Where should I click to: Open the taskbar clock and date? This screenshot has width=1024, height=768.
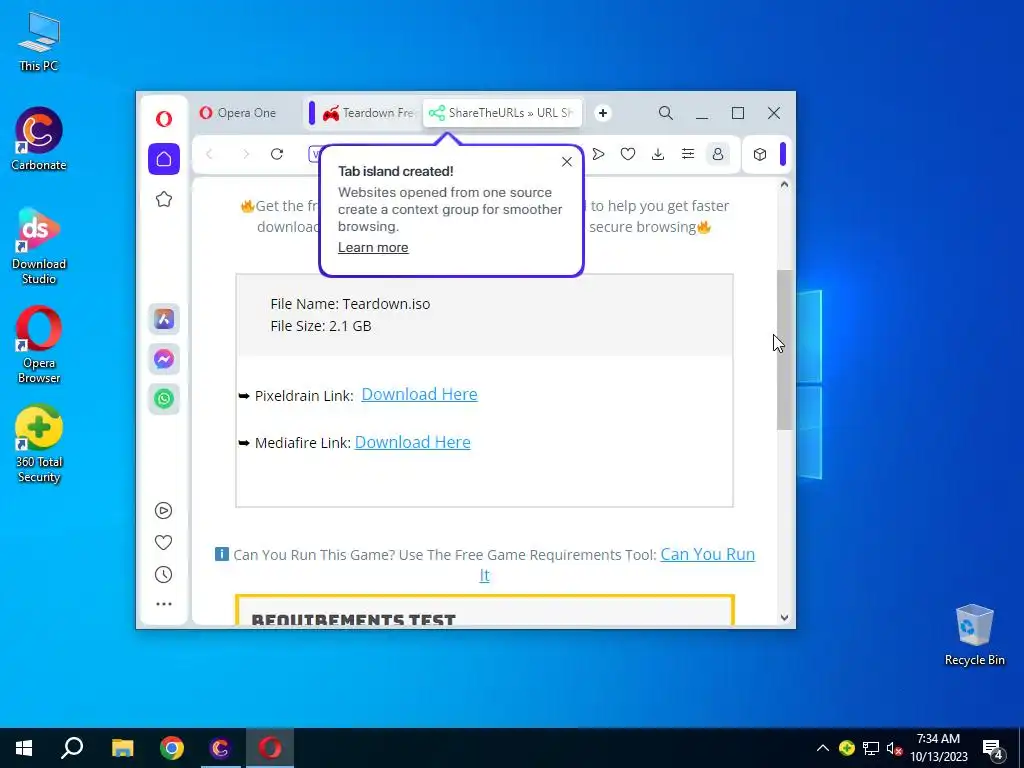pos(938,748)
